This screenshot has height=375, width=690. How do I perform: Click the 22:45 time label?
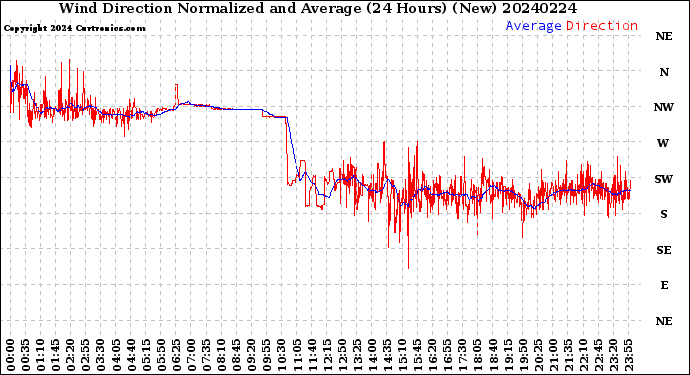598,355
